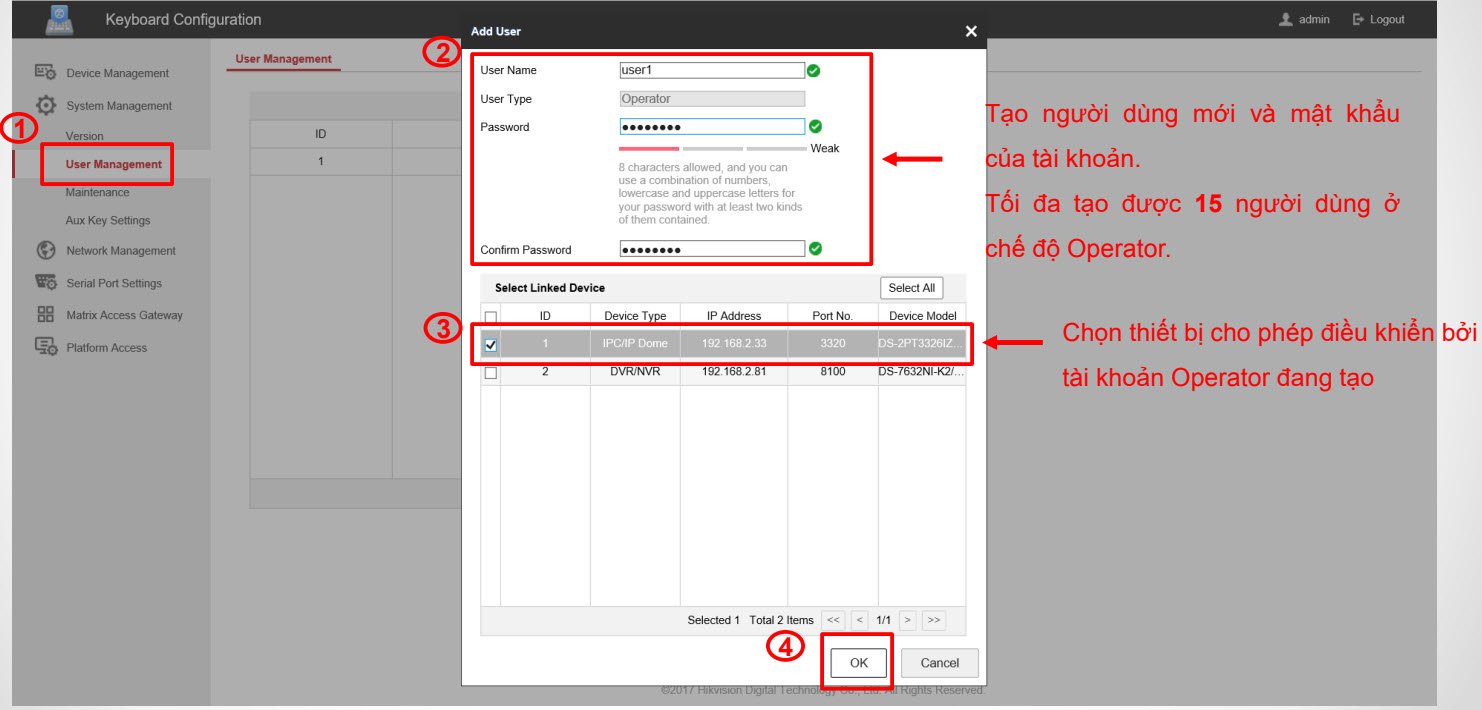Click the Select All button
This screenshot has width=1482, height=710.
tap(911, 288)
